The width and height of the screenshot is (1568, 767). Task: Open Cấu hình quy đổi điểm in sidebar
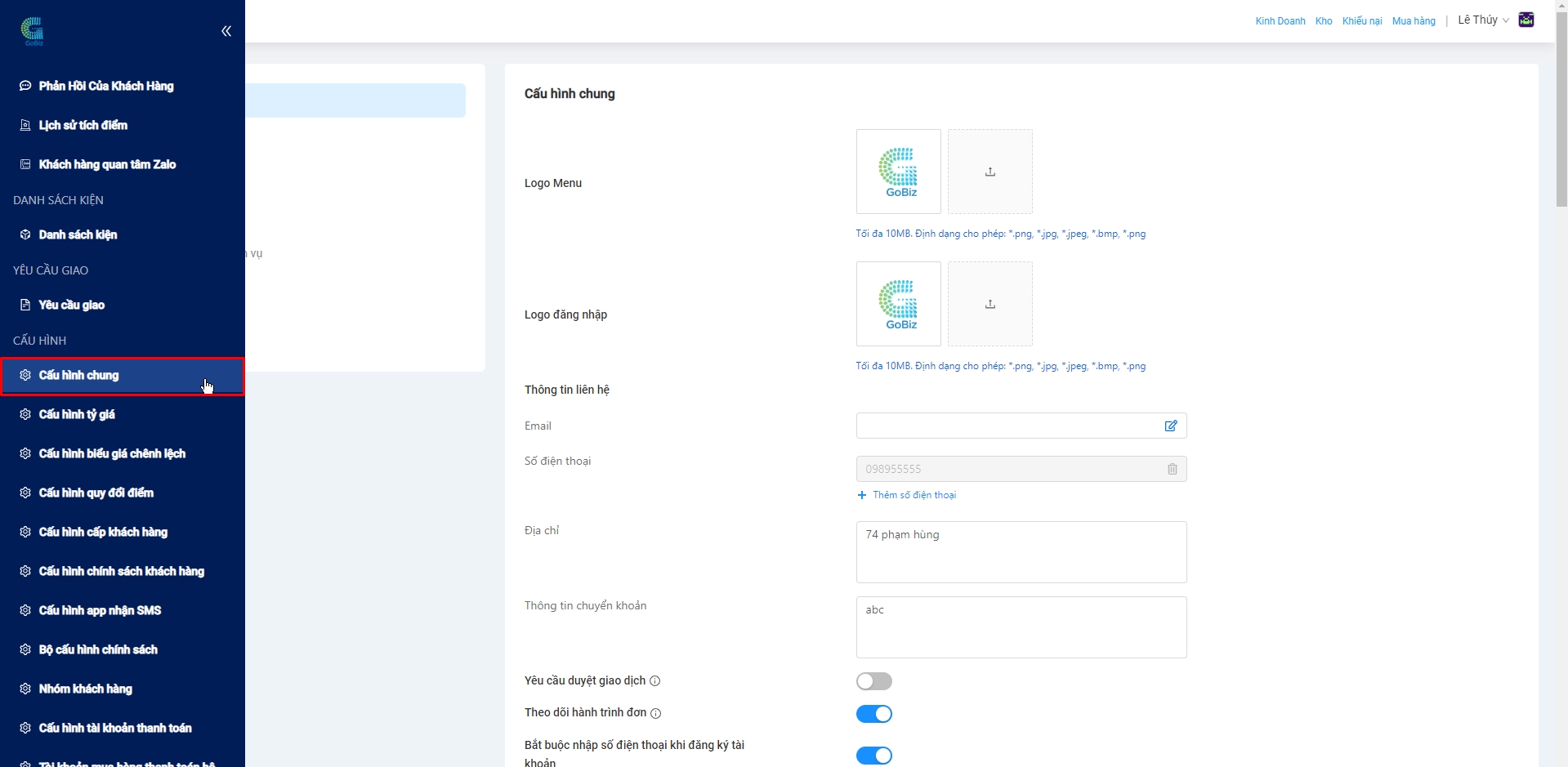click(x=96, y=493)
